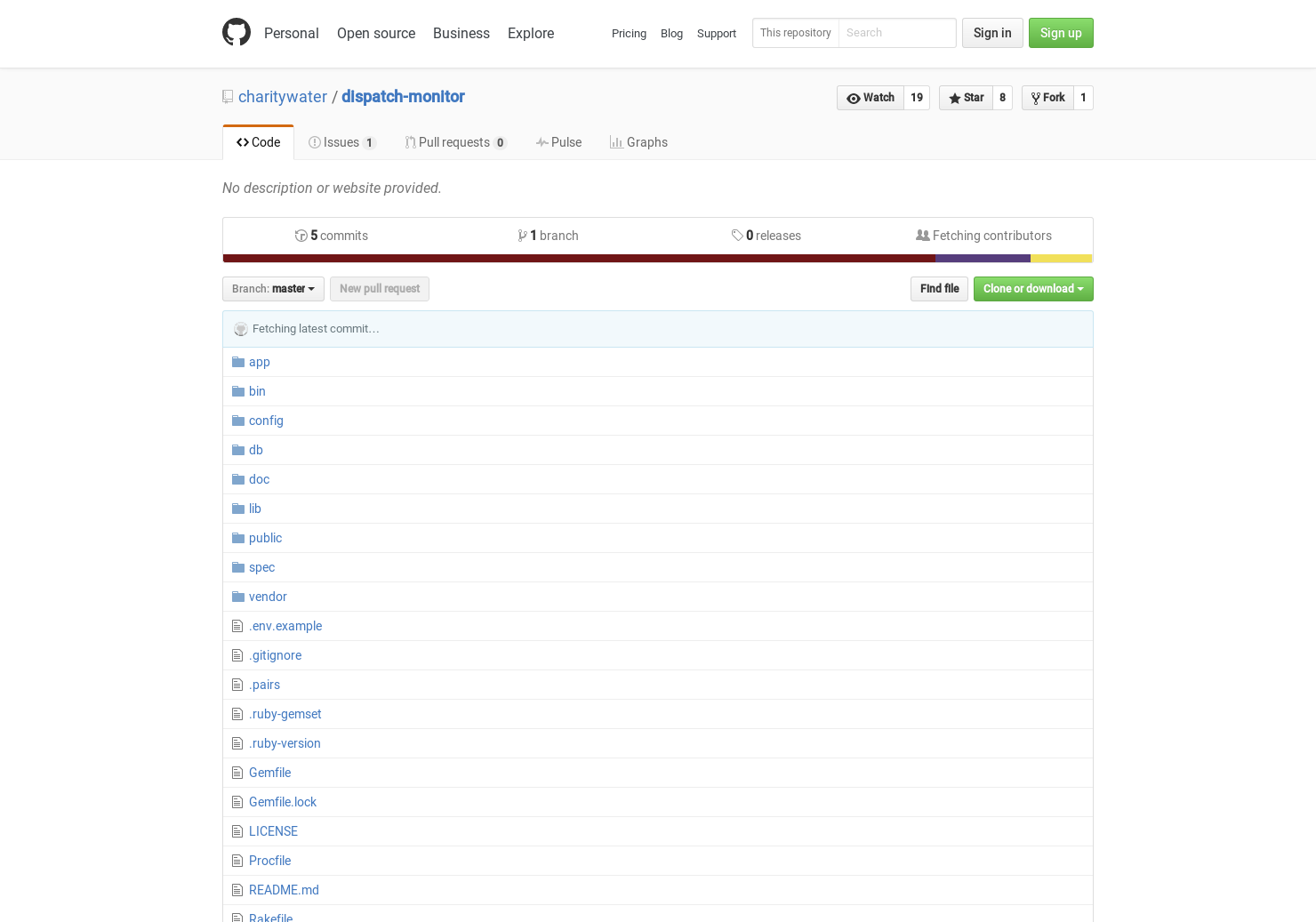Click the folder icon next to spec
Viewport: 1316px width, 922px height.
click(x=238, y=567)
